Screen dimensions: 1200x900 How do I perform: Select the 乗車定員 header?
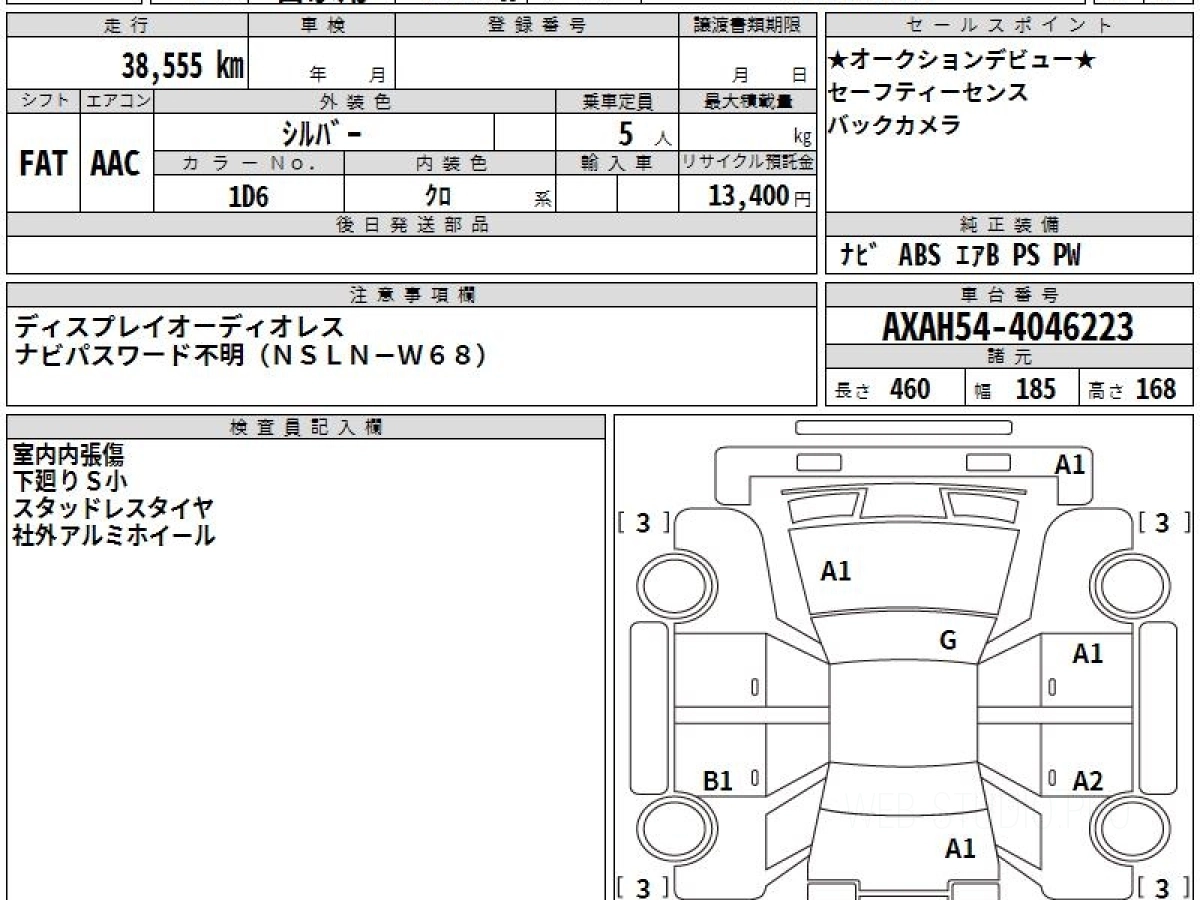coord(617,101)
